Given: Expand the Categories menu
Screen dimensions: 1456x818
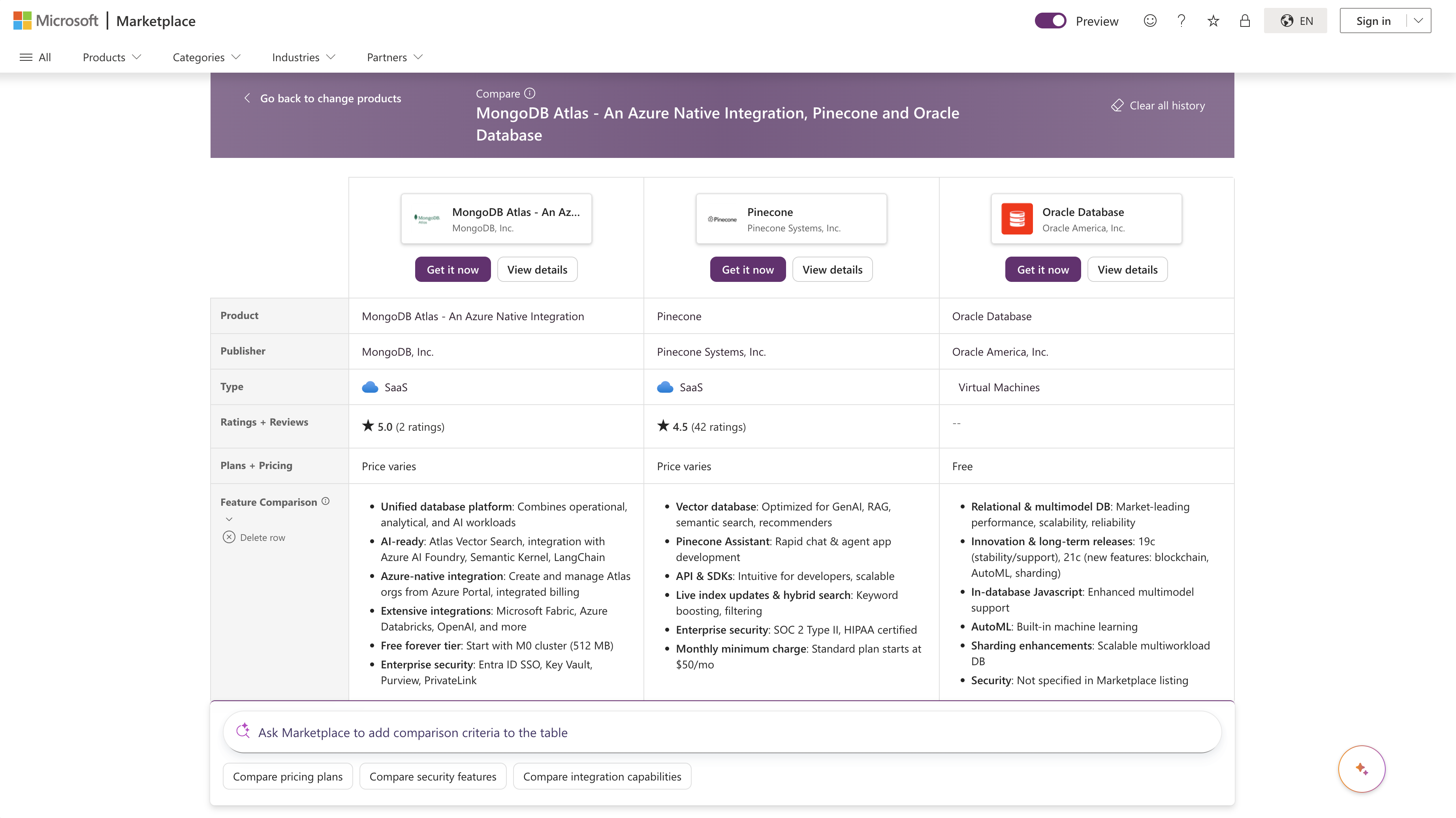Looking at the screenshot, I should 207,57.
